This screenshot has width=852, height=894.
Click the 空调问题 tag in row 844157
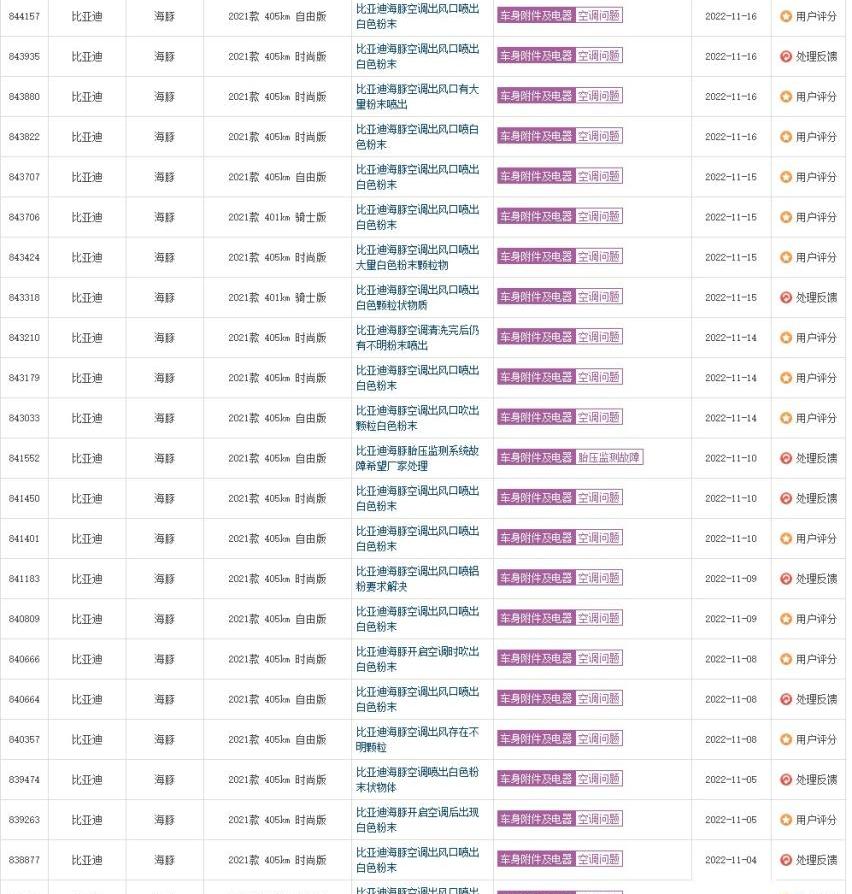[599, 15]
